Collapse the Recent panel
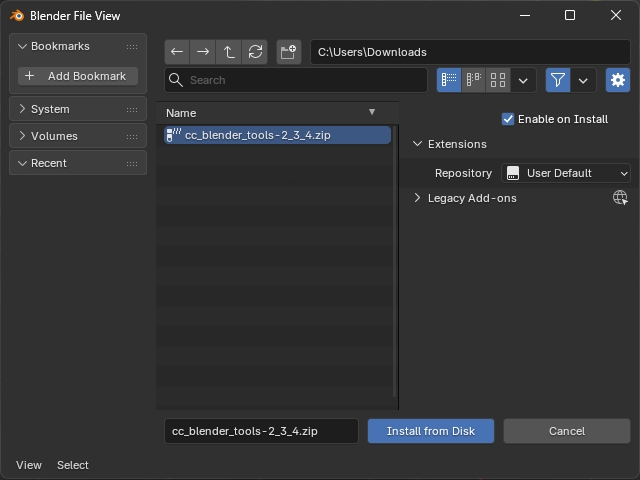Viewport: 640px width, 480px height. pyautogui.click(x=22, y=163)
